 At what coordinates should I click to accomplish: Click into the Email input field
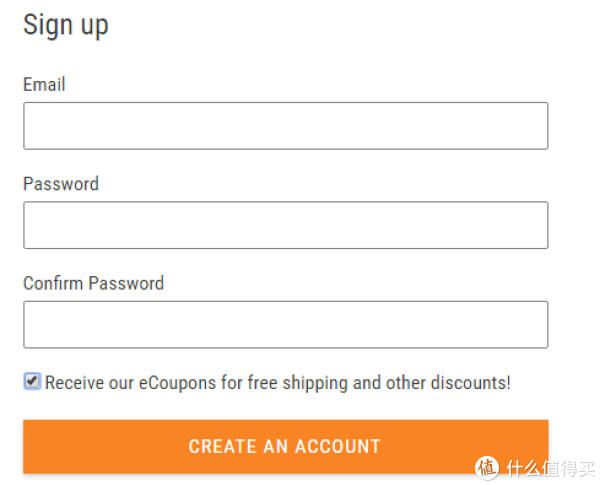click(285, 126)
